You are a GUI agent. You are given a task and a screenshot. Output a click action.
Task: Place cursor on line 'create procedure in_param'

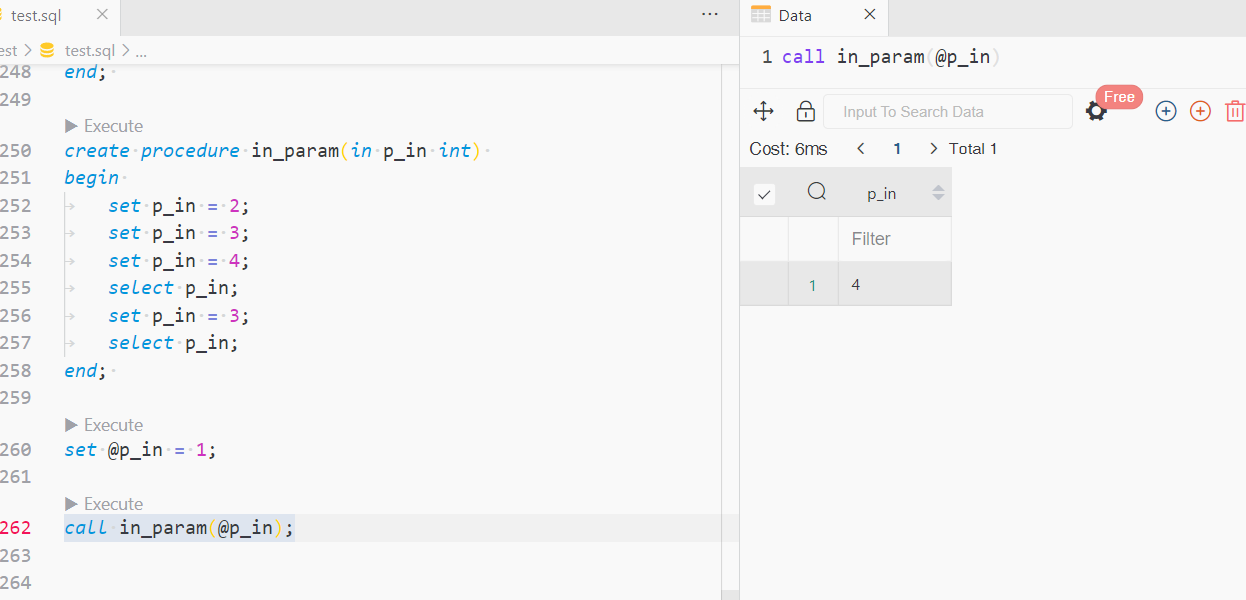click(x=272, y=151)
